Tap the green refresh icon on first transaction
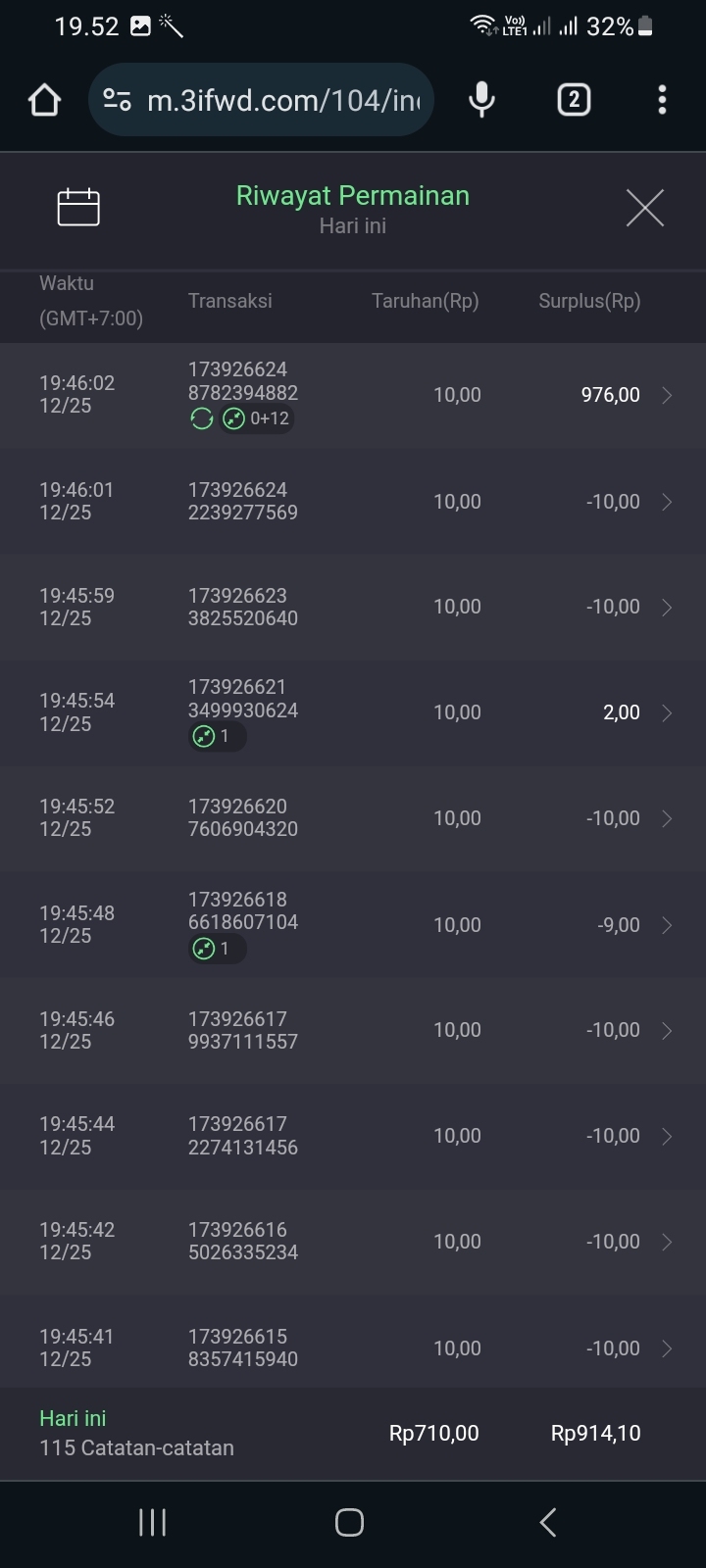Viewport: 706px width, 1568px height. click(x=202, y=419)
